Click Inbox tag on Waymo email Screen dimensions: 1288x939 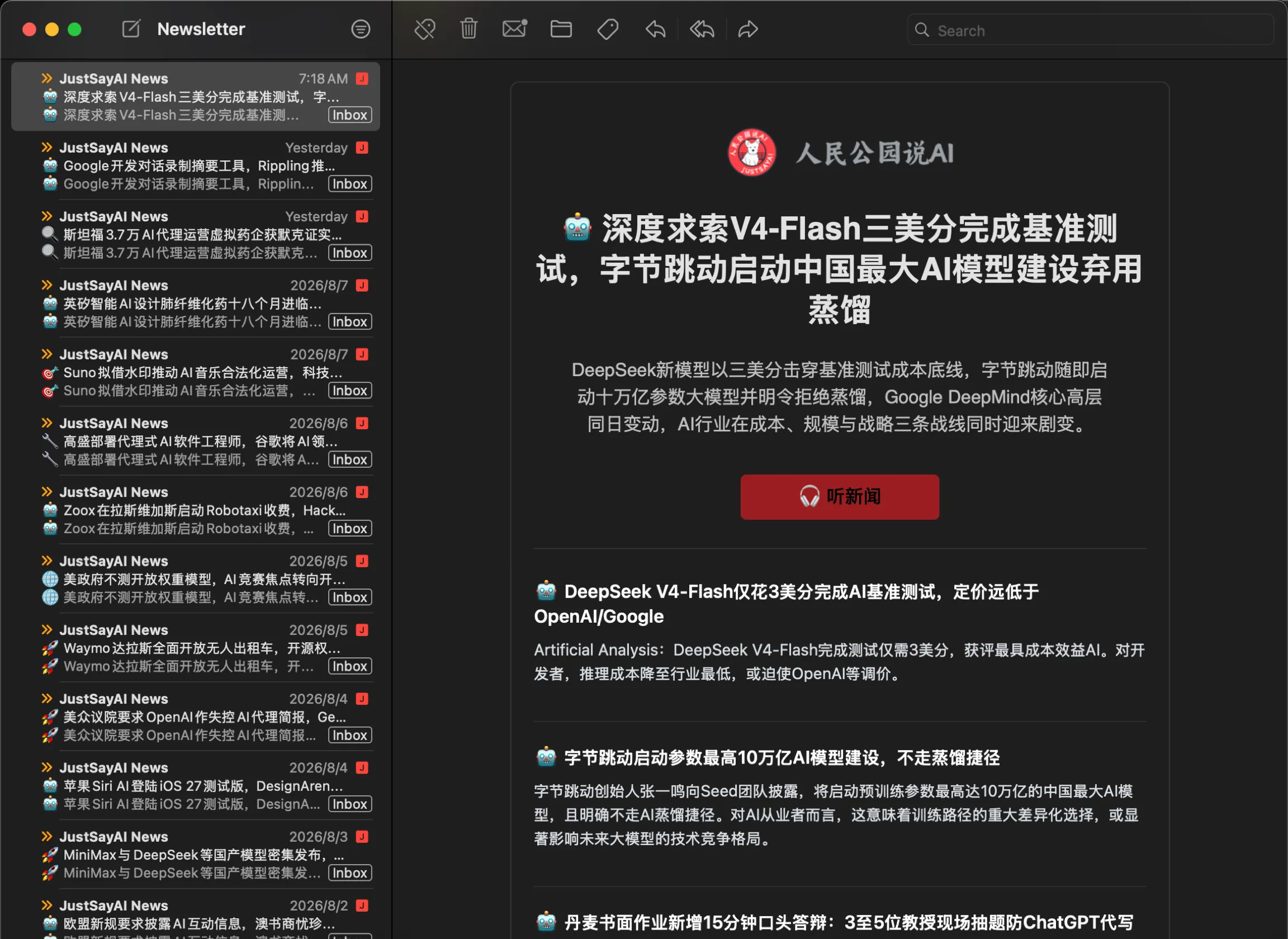(350, 666)
